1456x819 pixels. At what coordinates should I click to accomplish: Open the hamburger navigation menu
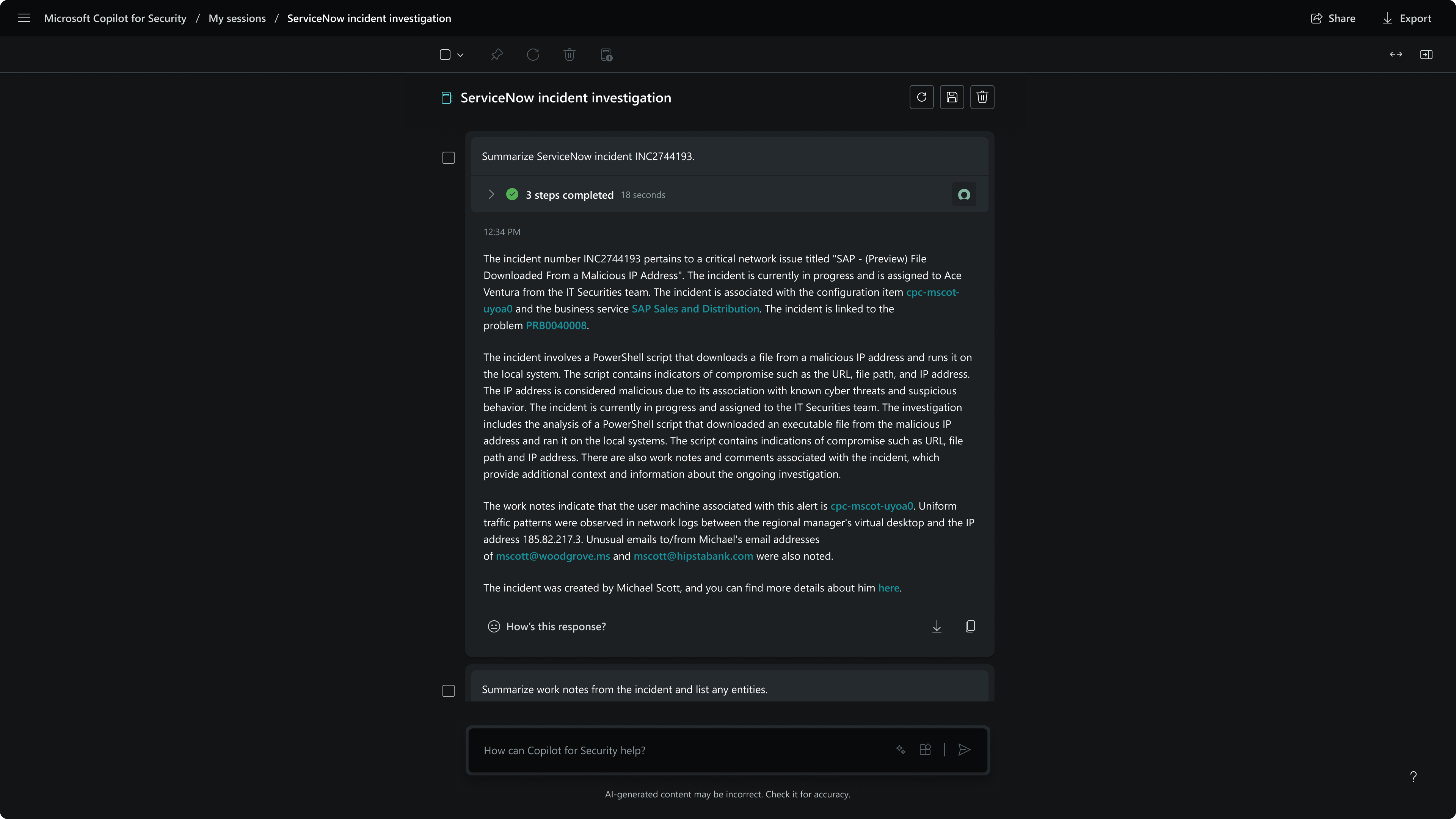click(24, 18)
